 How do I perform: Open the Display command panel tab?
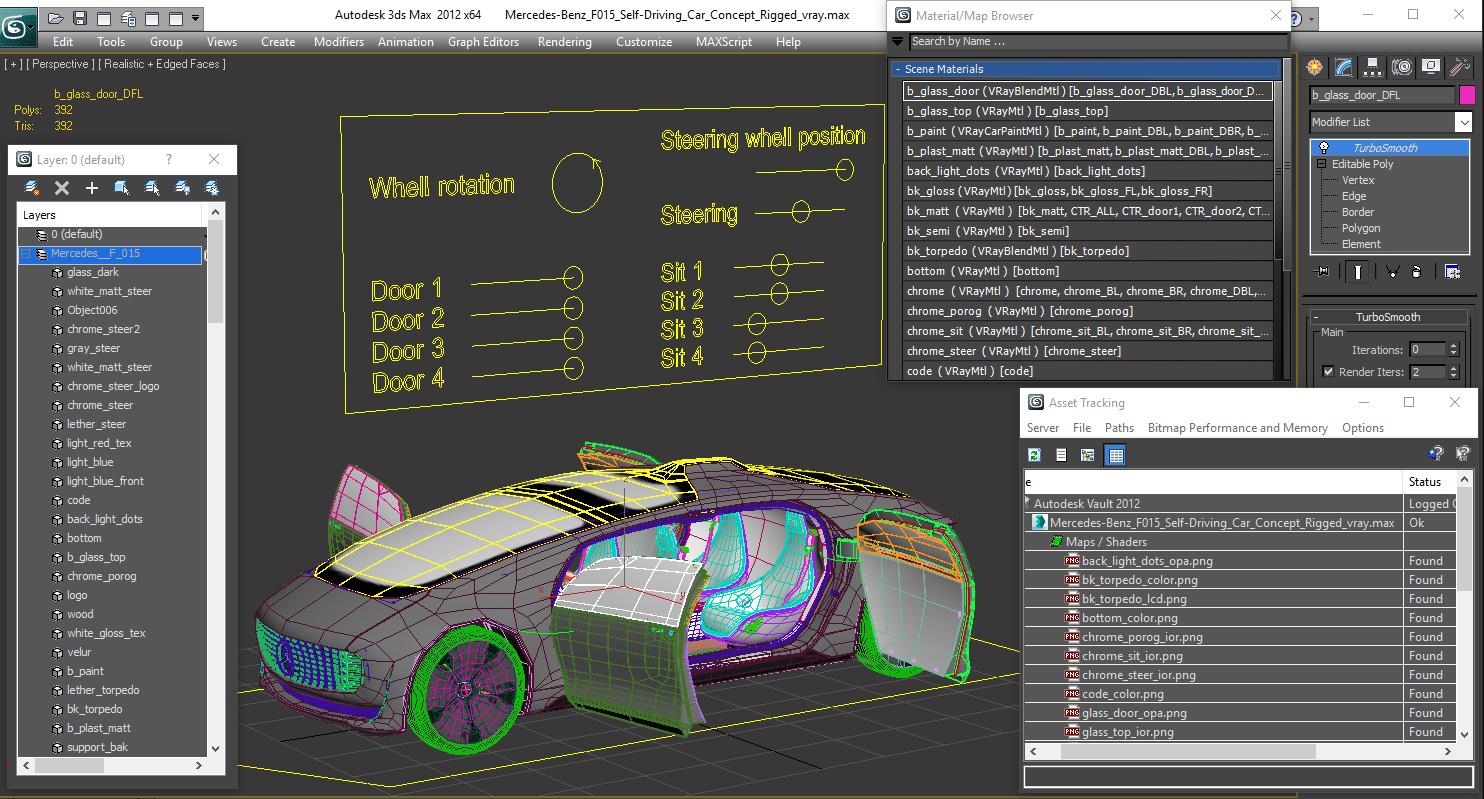1431,67
